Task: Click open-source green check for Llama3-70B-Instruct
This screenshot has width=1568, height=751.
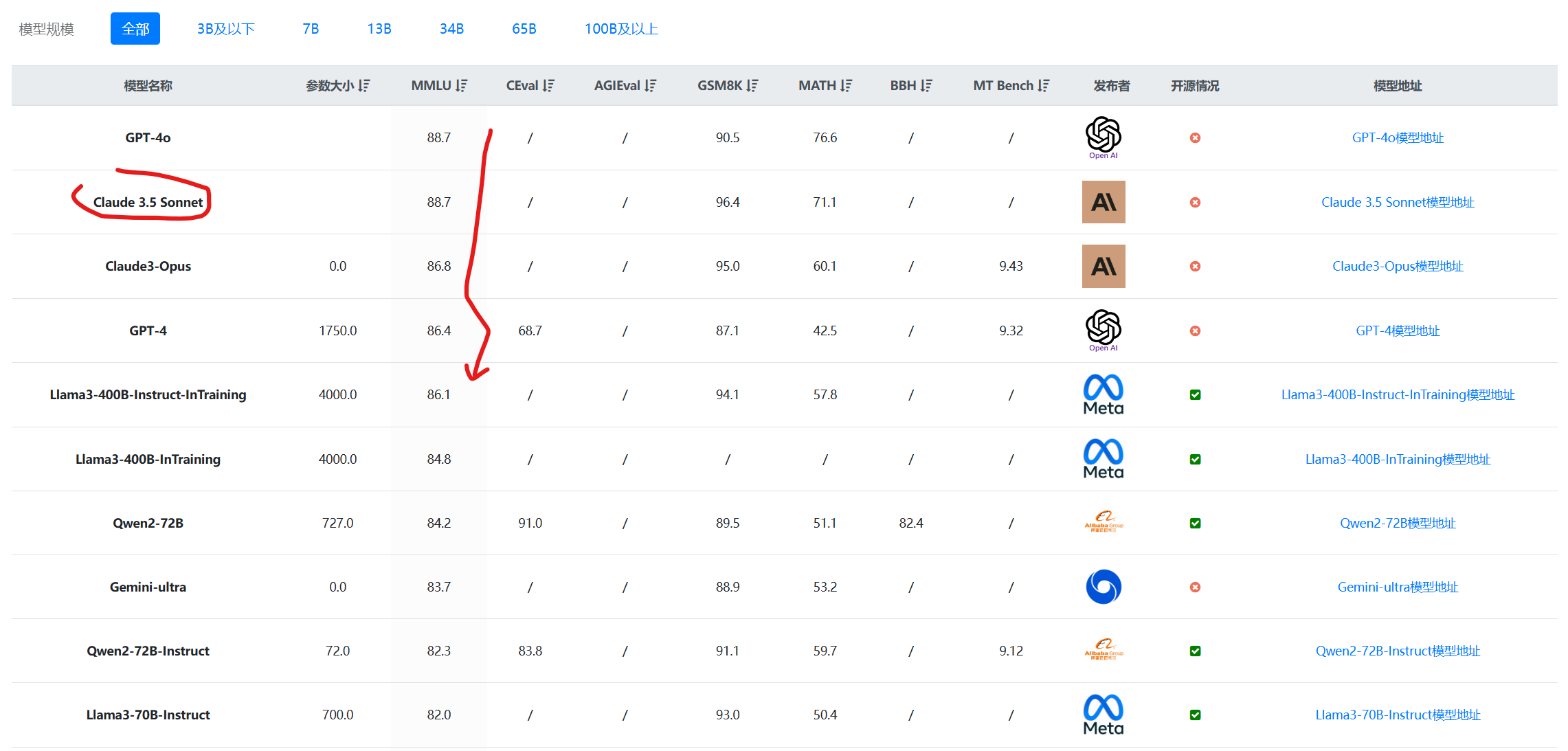Action: point(1195,715)
